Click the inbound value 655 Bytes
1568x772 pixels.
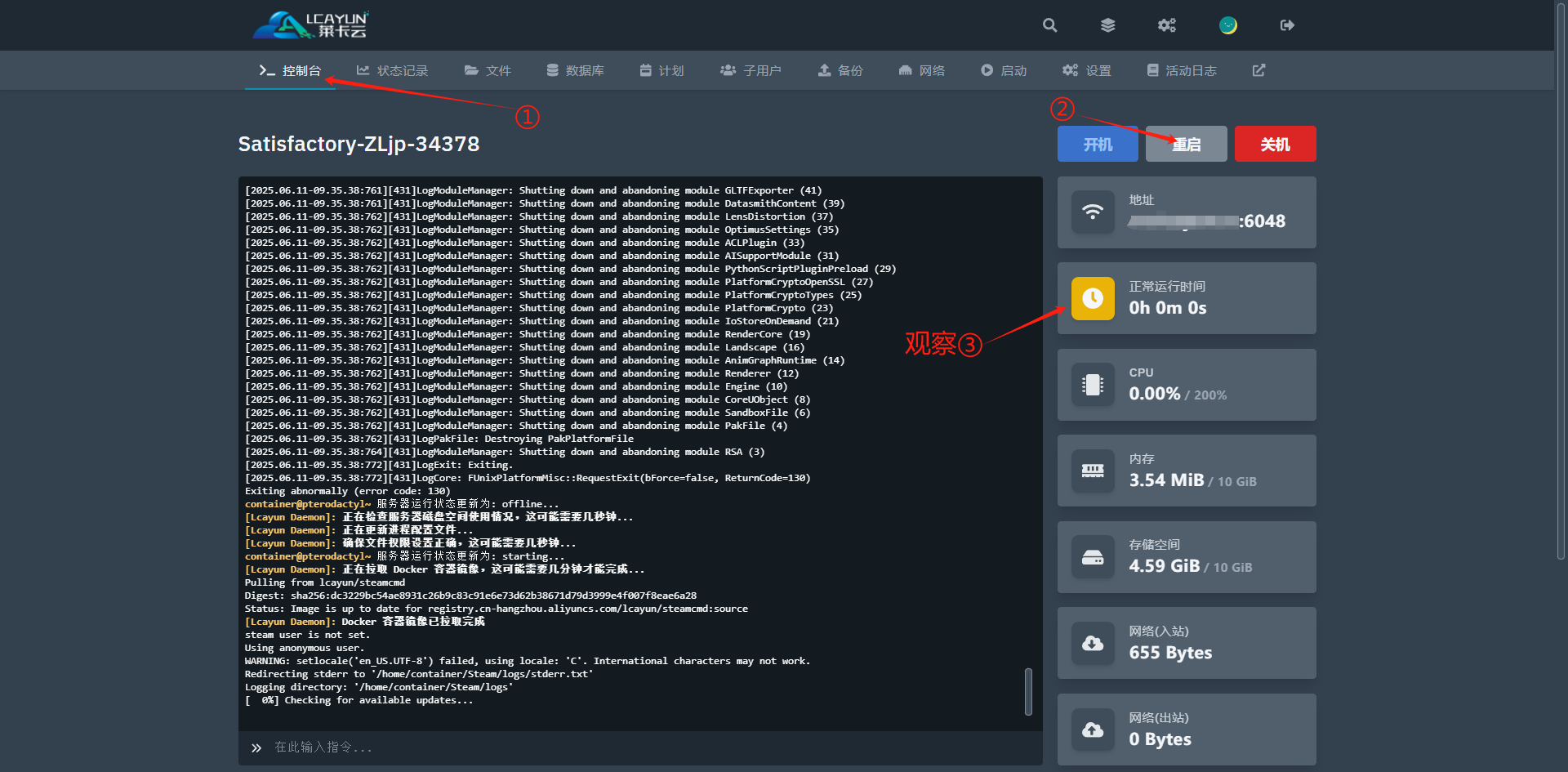coord(1170,653)
